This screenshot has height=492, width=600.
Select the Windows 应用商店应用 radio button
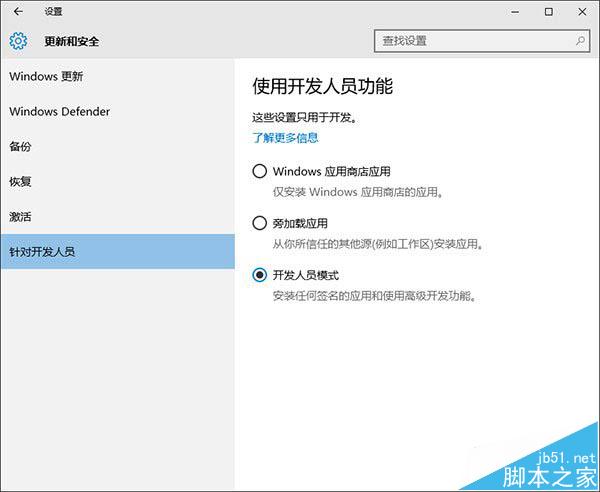pyautogui.click(x=259, y=171)
